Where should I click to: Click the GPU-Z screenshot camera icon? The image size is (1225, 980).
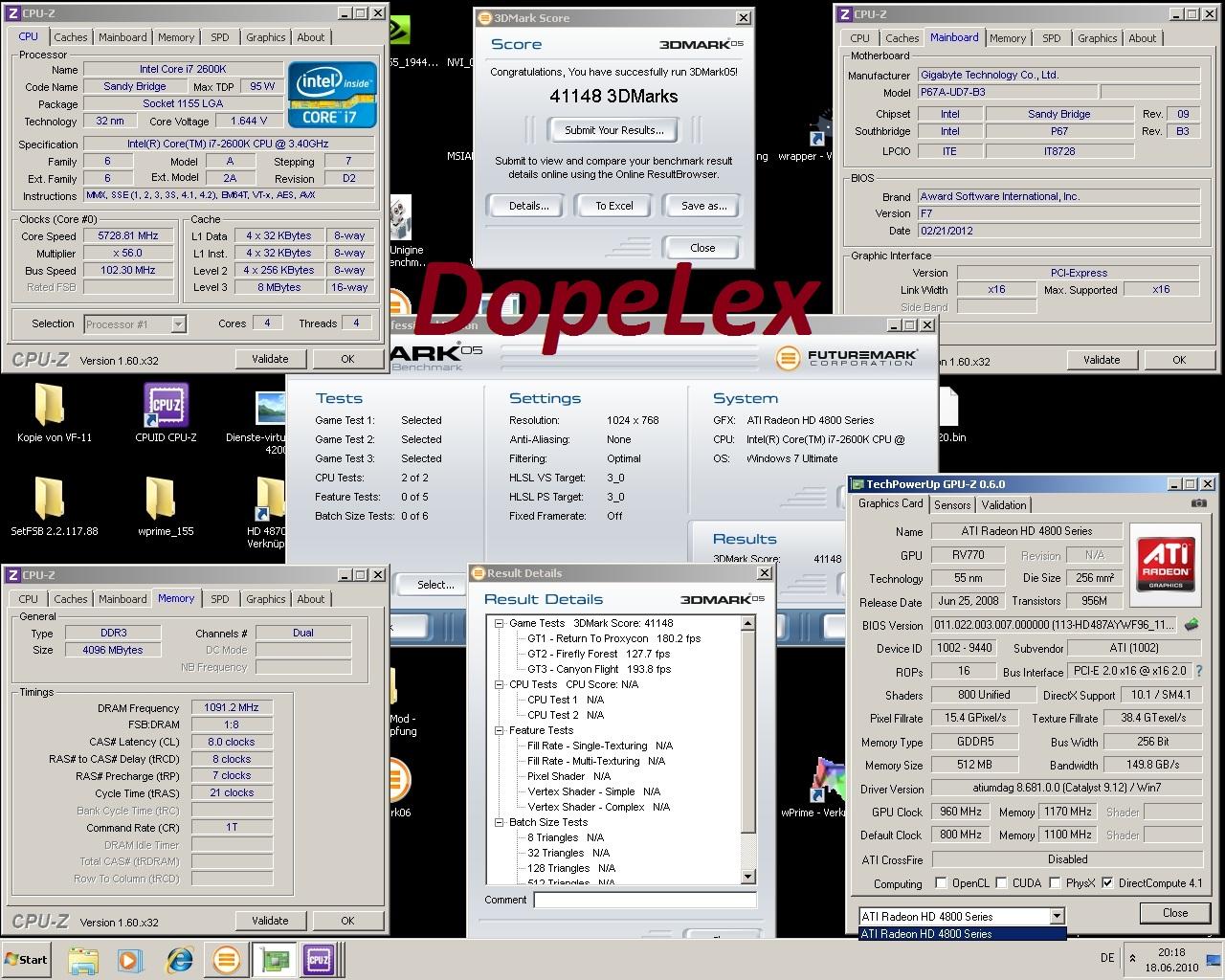pyautogui.click(x=1198, y=503)
